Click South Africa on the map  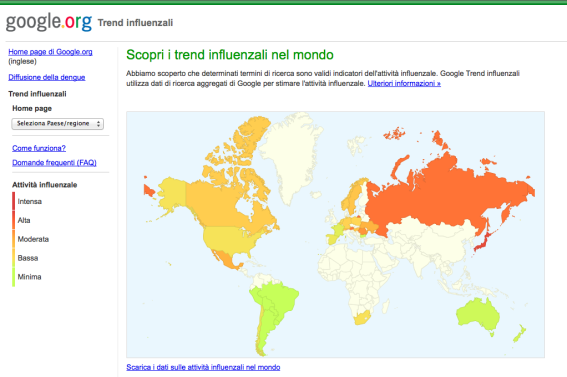(x=362, y=317)
